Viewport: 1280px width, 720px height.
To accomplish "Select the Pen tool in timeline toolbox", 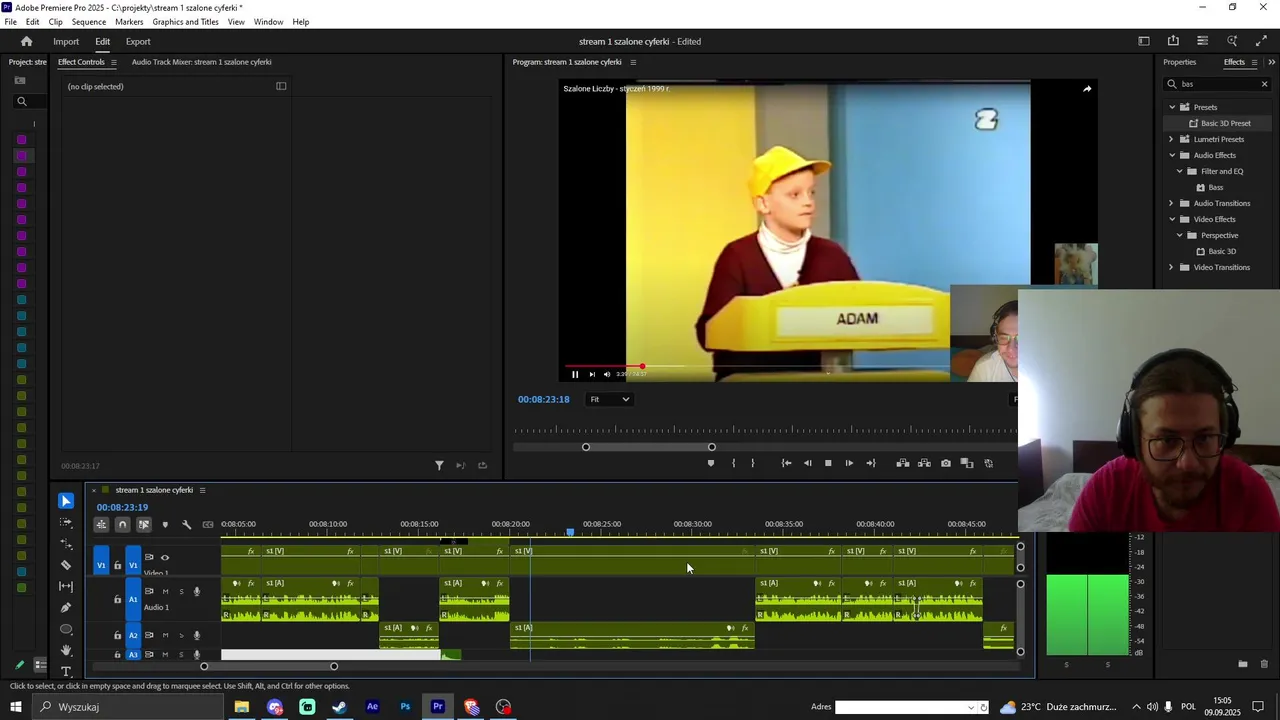I will [x=66, y=607].
